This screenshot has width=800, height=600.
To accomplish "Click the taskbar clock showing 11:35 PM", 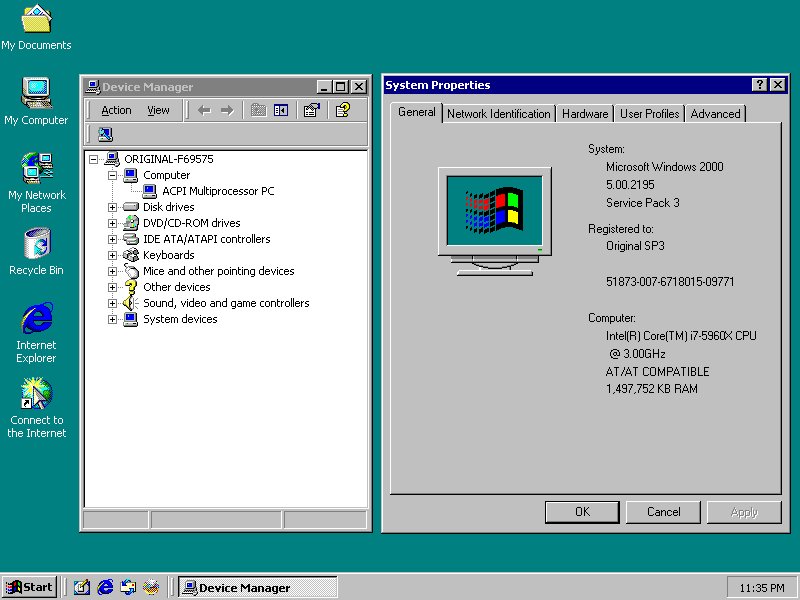I will point(762,588).
